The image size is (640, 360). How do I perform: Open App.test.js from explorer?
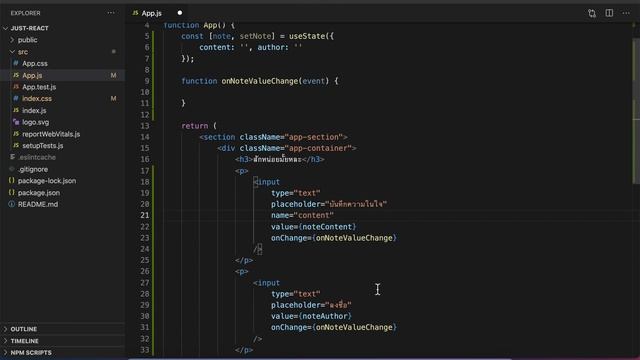39,87
